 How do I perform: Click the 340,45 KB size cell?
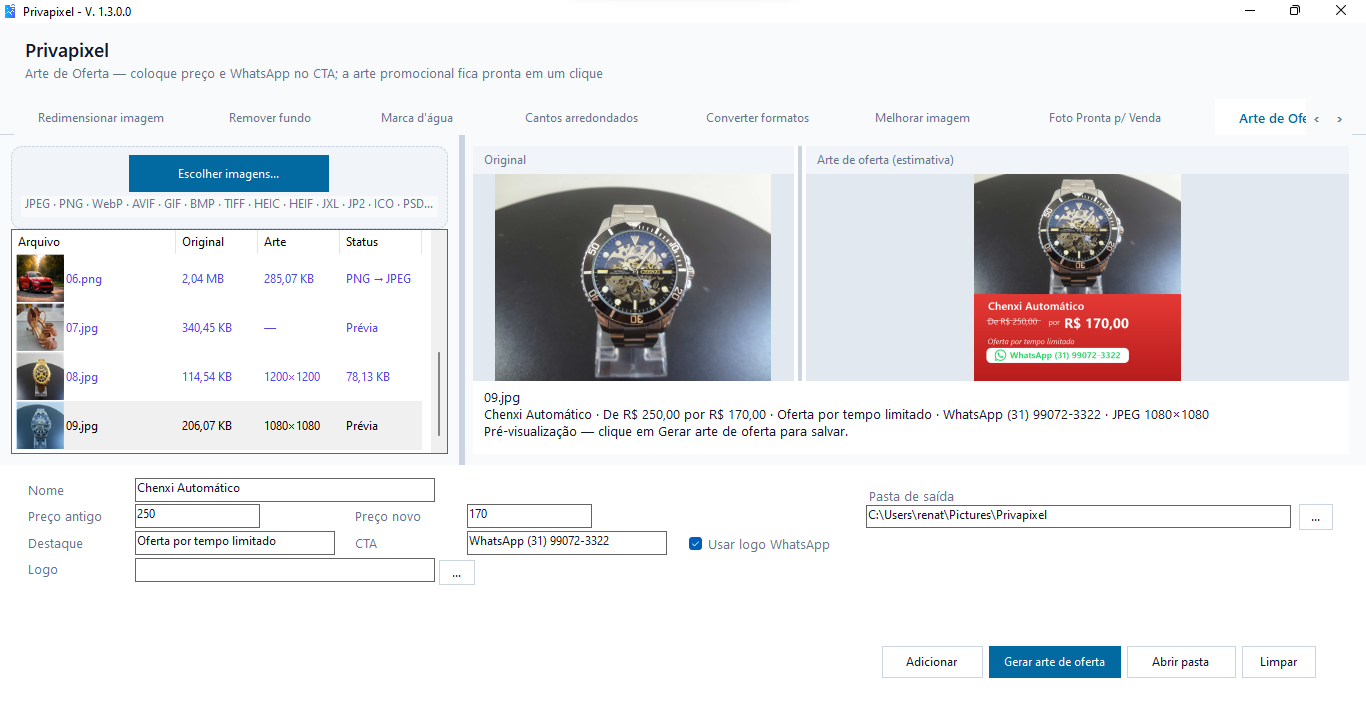pyautogui.click(x=207, y=328)
